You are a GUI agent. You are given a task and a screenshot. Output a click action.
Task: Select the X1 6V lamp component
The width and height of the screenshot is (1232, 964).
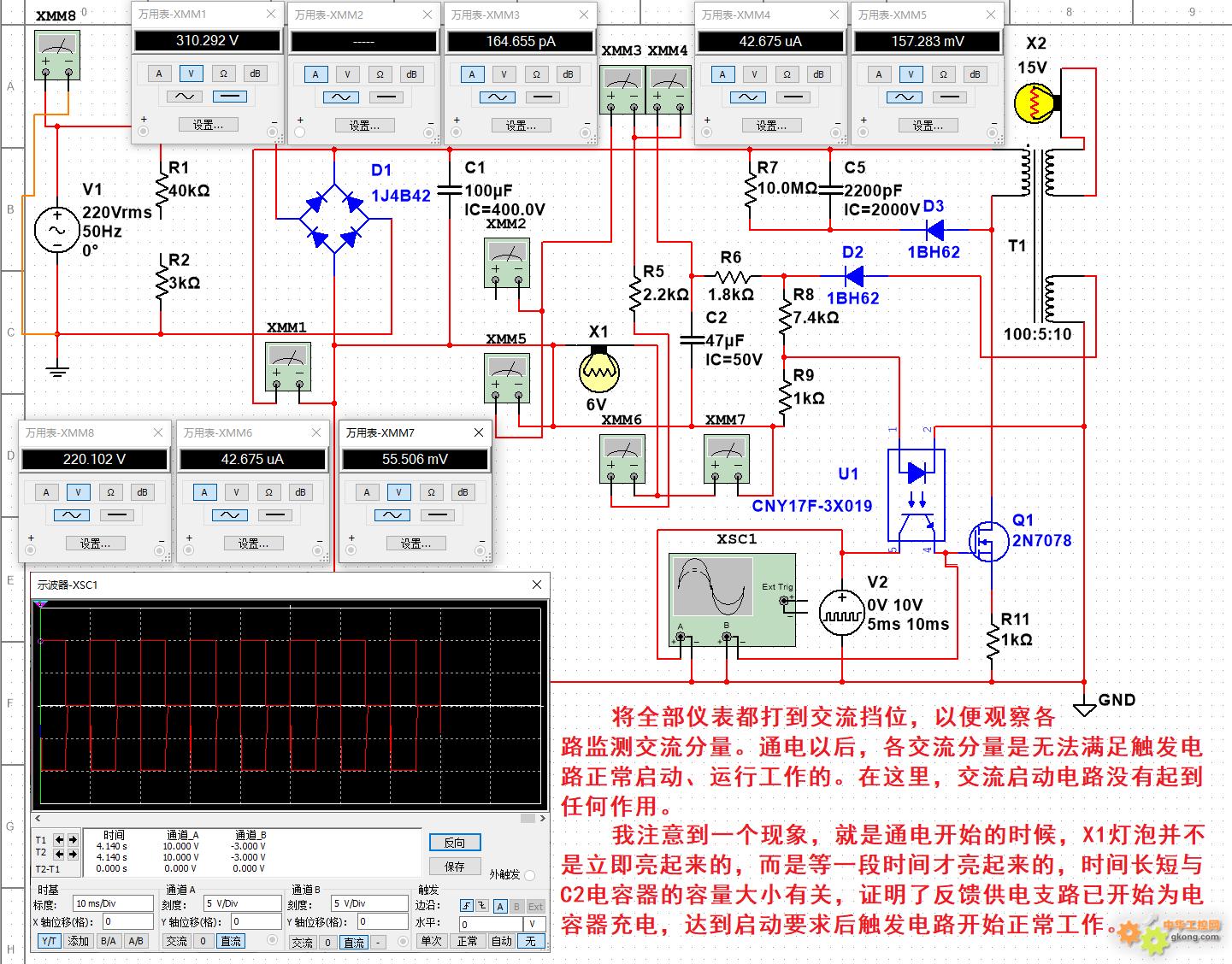click(598, 368)
